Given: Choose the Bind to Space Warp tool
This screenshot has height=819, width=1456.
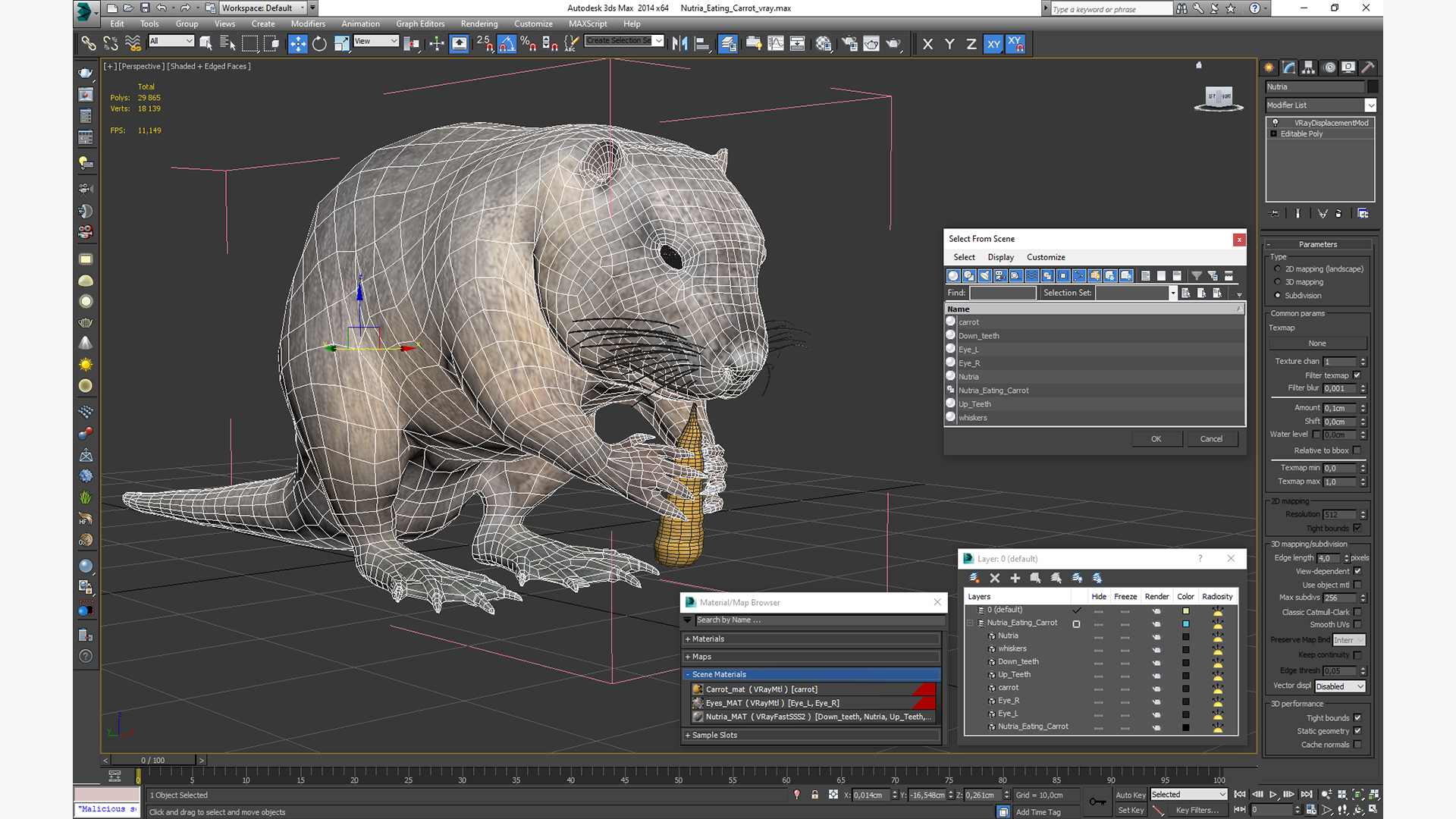Looking at the screenshot, I should (133, 44).
